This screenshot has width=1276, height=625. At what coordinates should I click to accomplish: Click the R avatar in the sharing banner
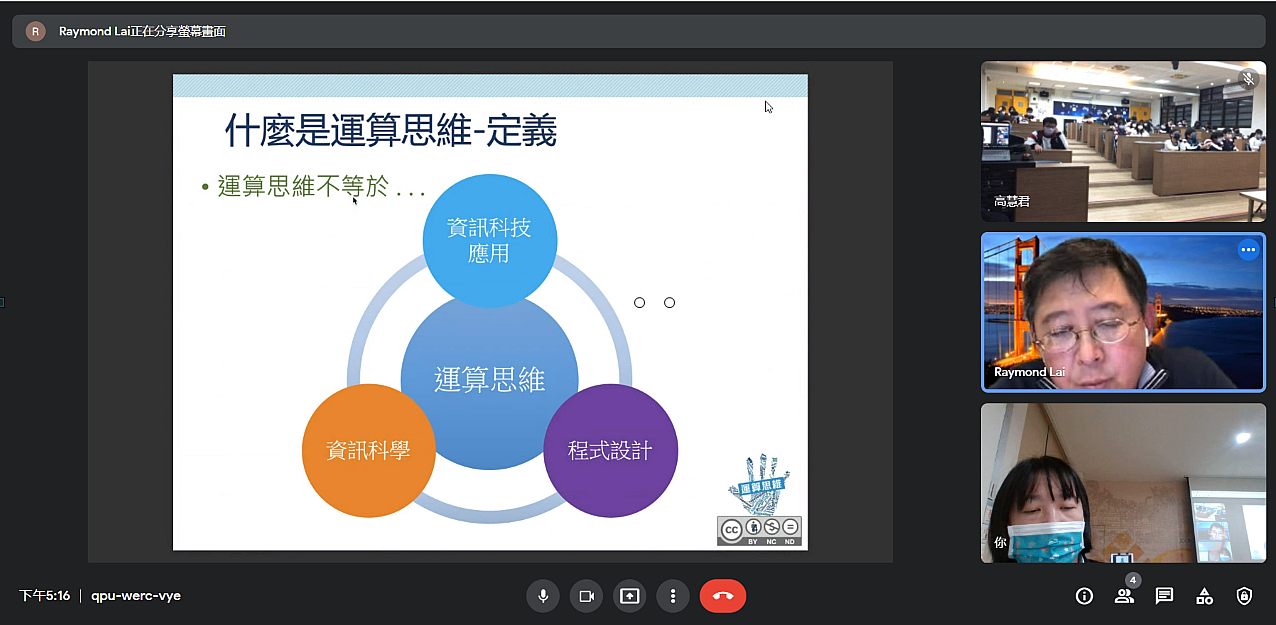point(35,31)
